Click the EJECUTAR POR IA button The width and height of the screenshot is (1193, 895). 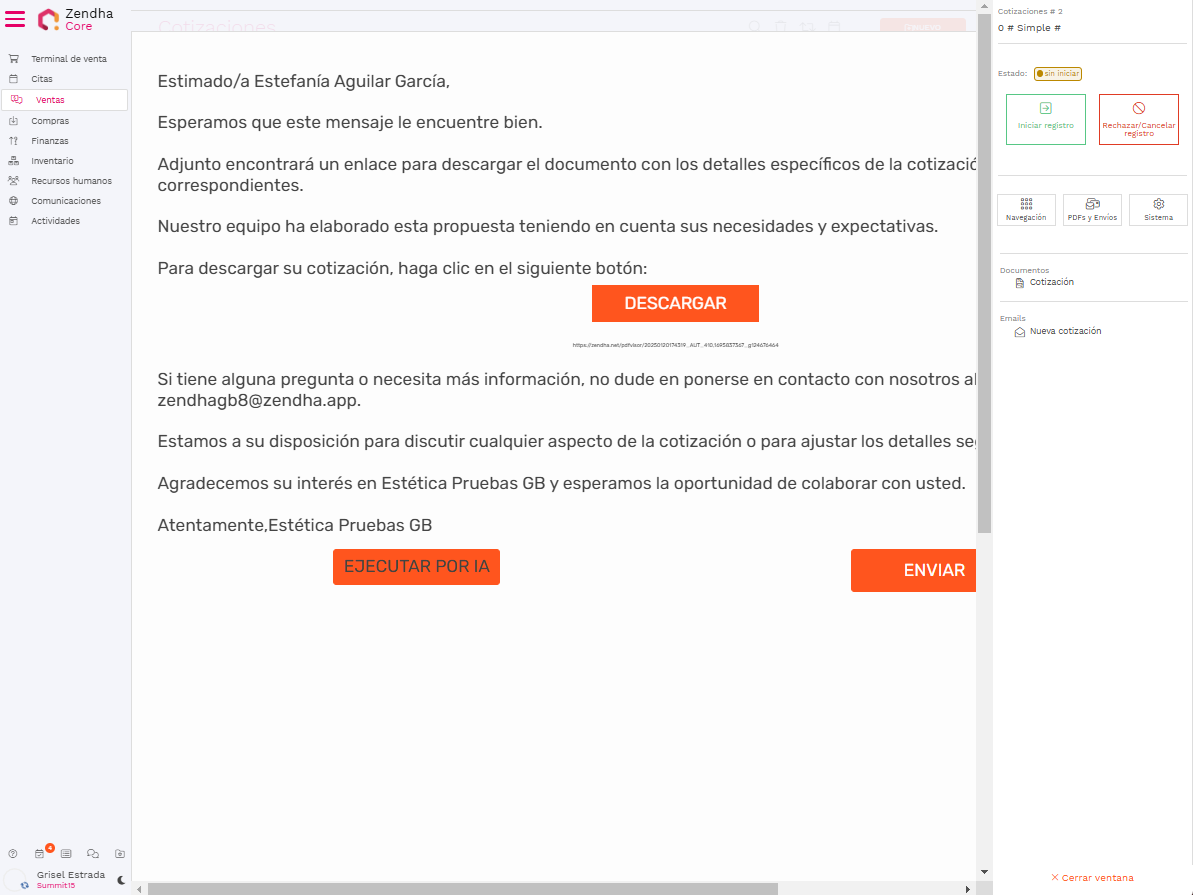click(416, 567)
